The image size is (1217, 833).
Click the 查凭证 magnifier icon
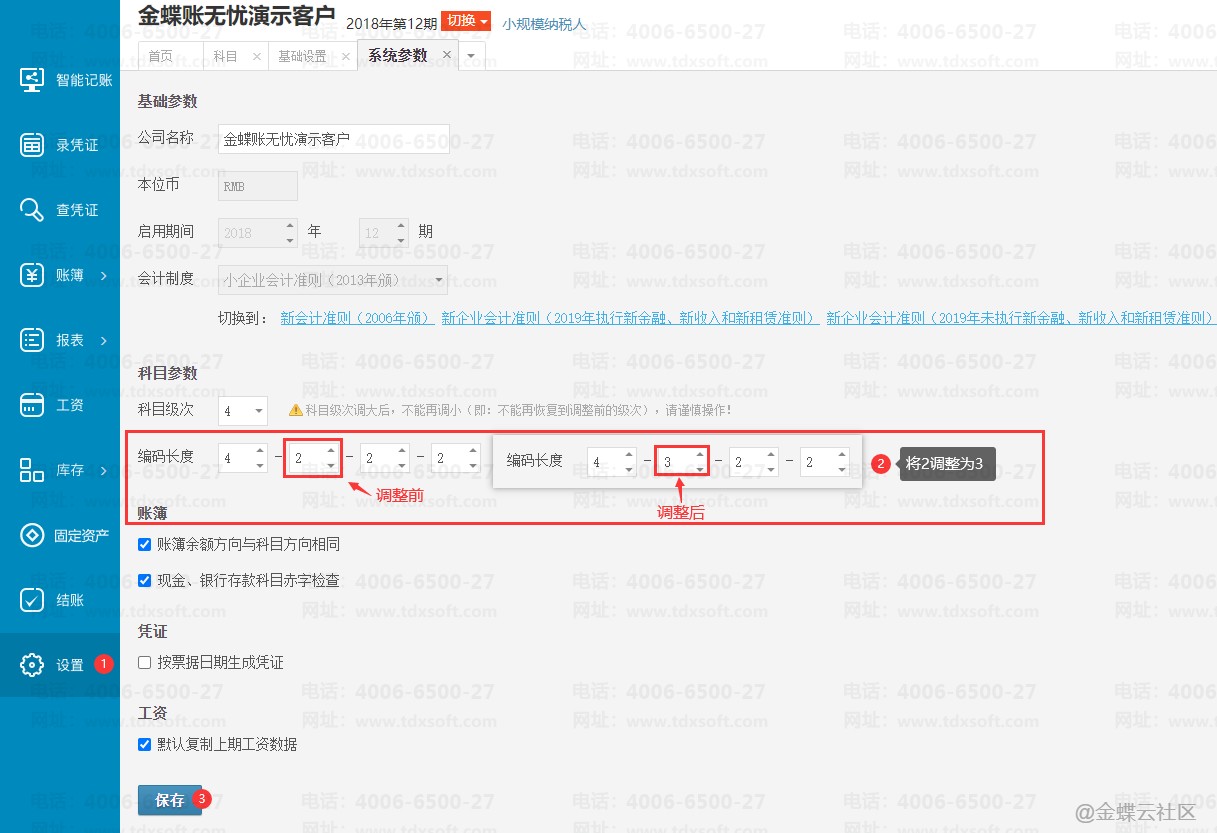point(32,209)
